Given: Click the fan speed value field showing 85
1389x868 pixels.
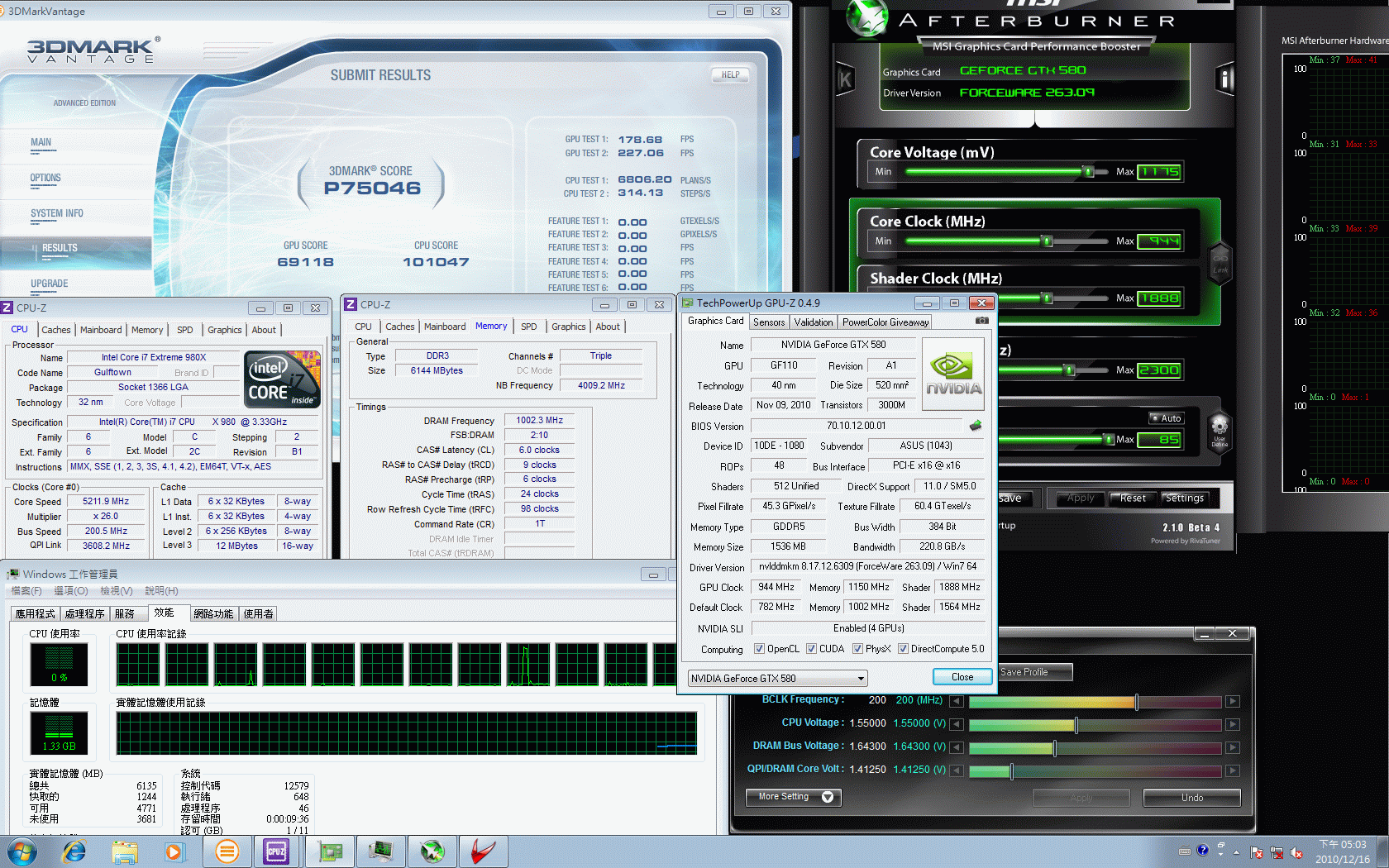Looking at the screenshot, I should pos(1159,440).
